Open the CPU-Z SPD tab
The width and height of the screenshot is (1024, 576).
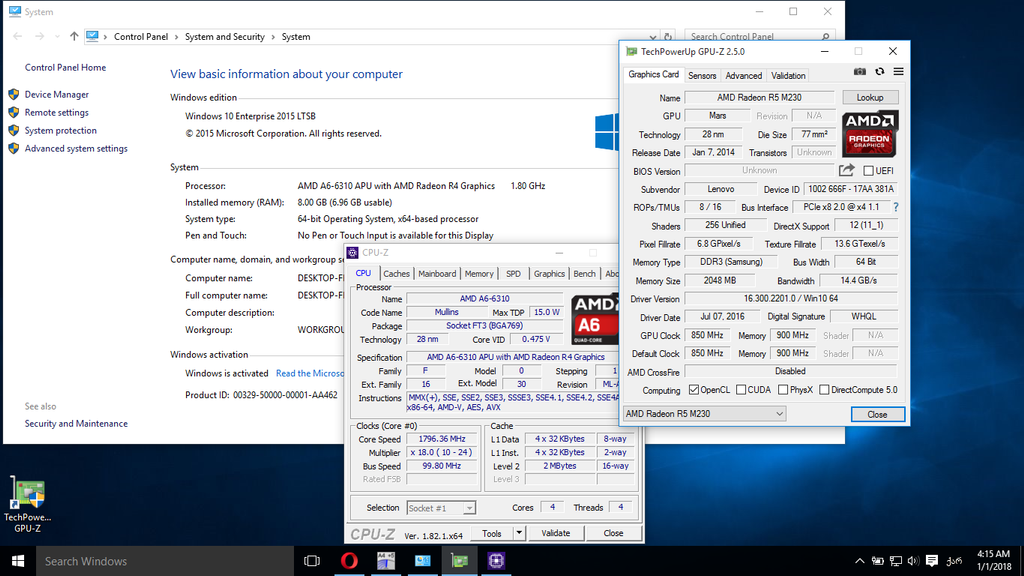pyautogui.click(x=513, y=274)
